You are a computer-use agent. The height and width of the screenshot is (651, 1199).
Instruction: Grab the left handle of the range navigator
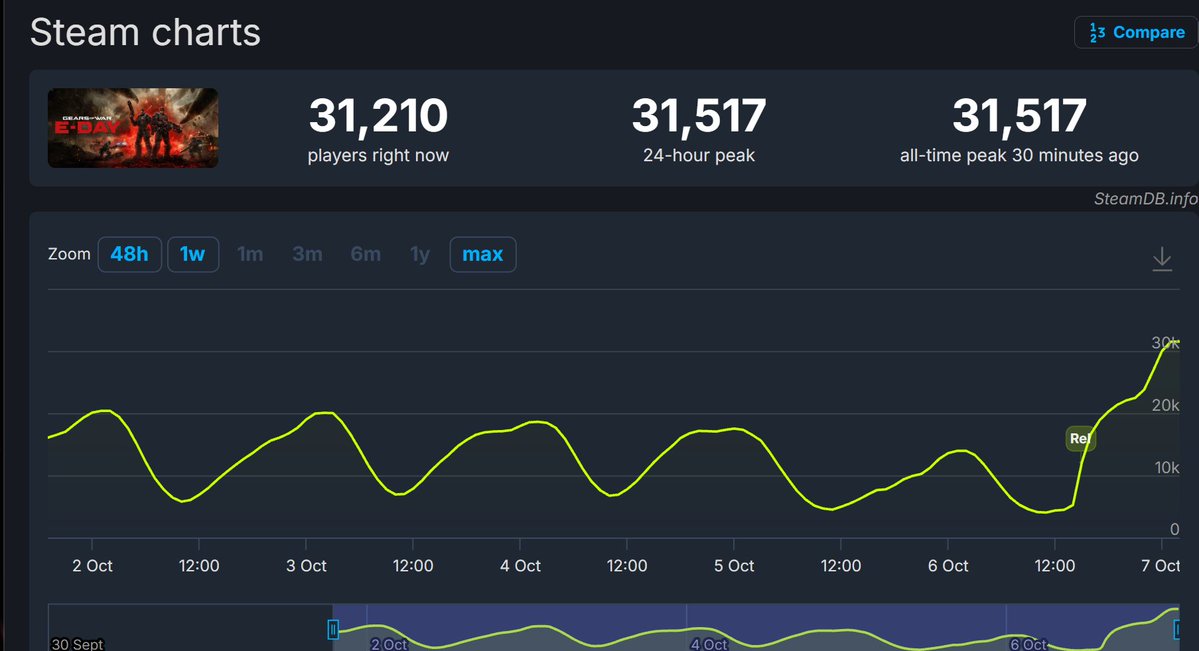[333, 629]
